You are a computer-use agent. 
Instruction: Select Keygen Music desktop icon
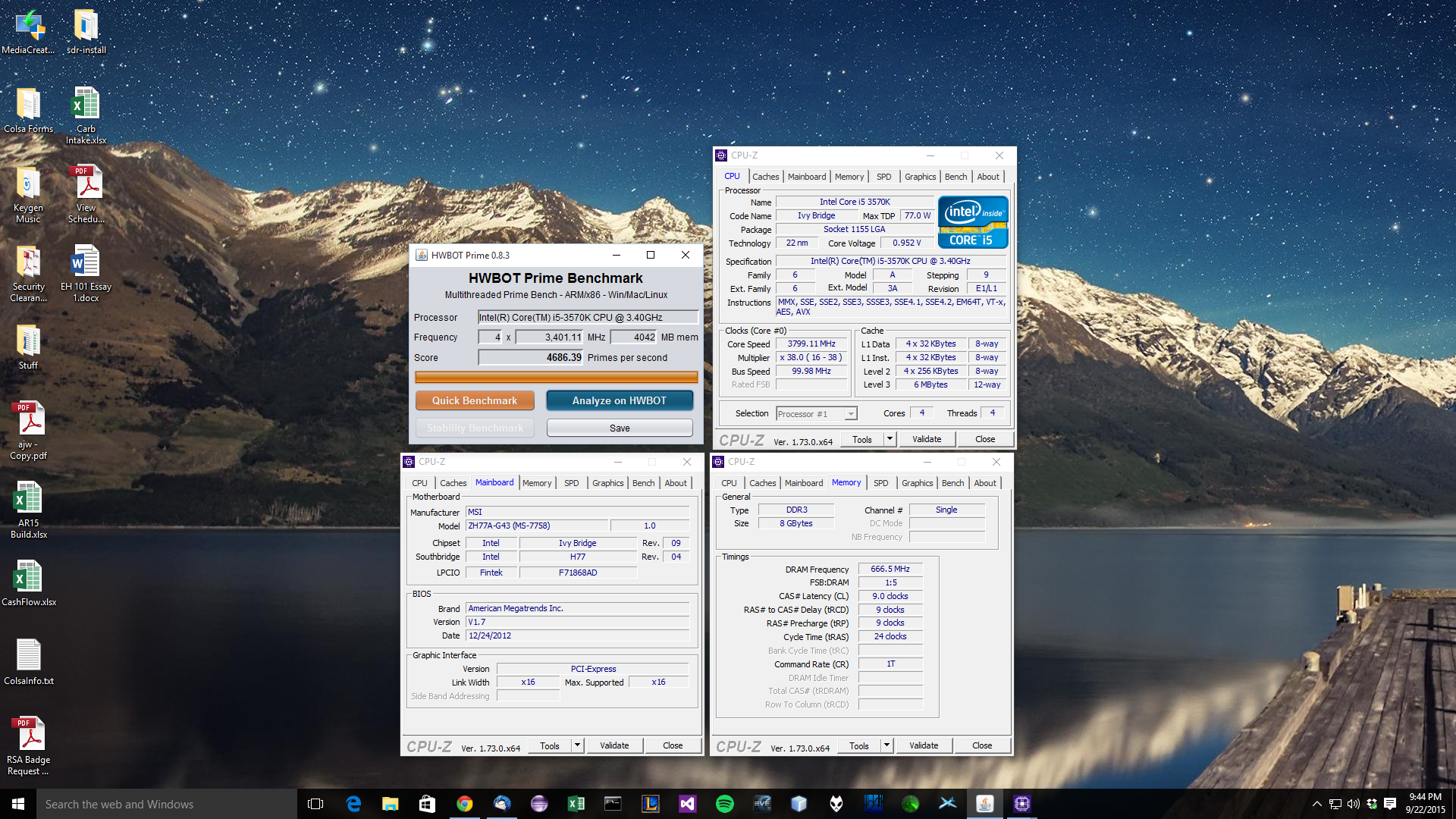click(28, 195)
